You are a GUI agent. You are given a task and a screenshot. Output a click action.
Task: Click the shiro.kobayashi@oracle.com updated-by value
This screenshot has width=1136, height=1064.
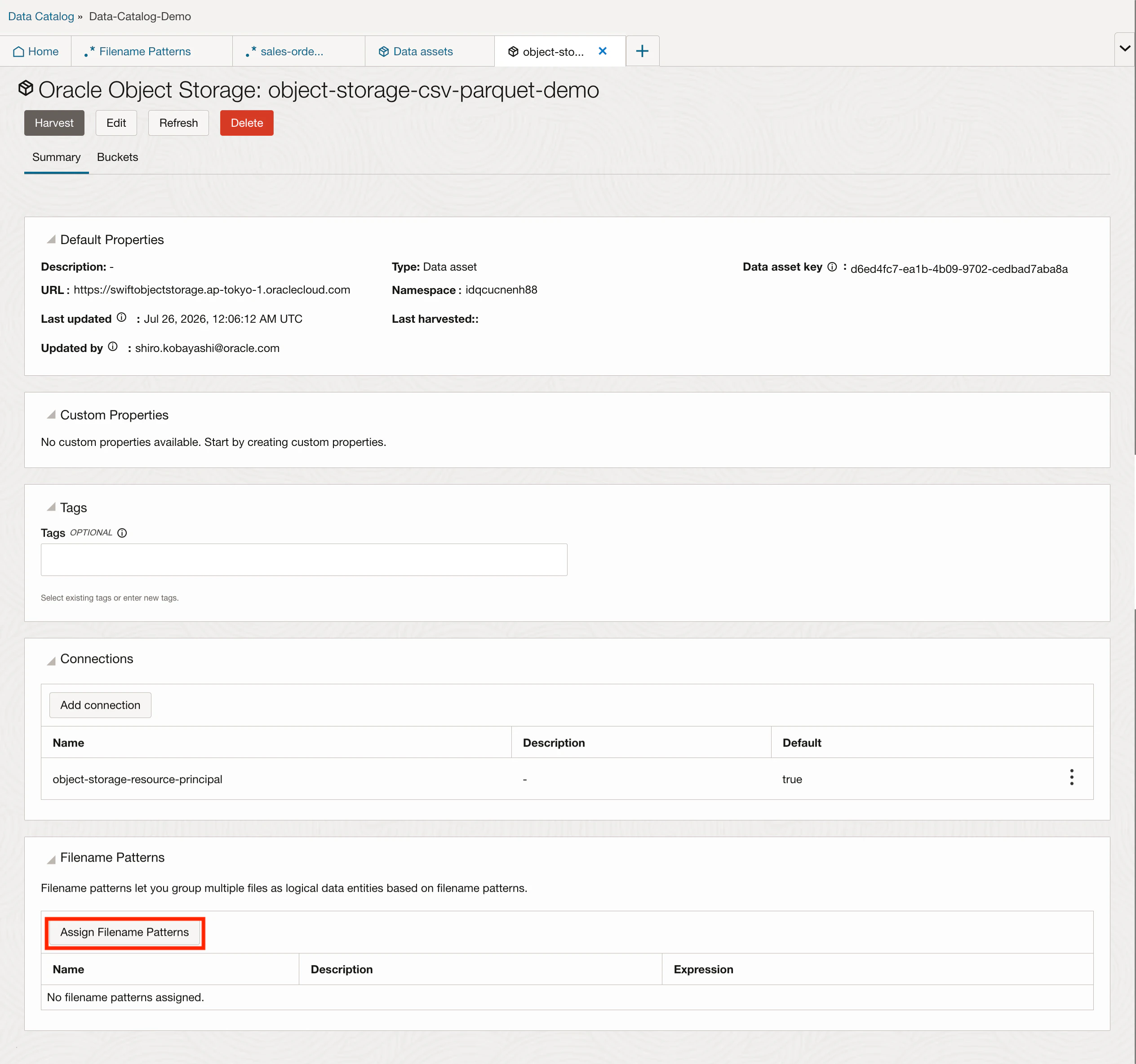208,348
